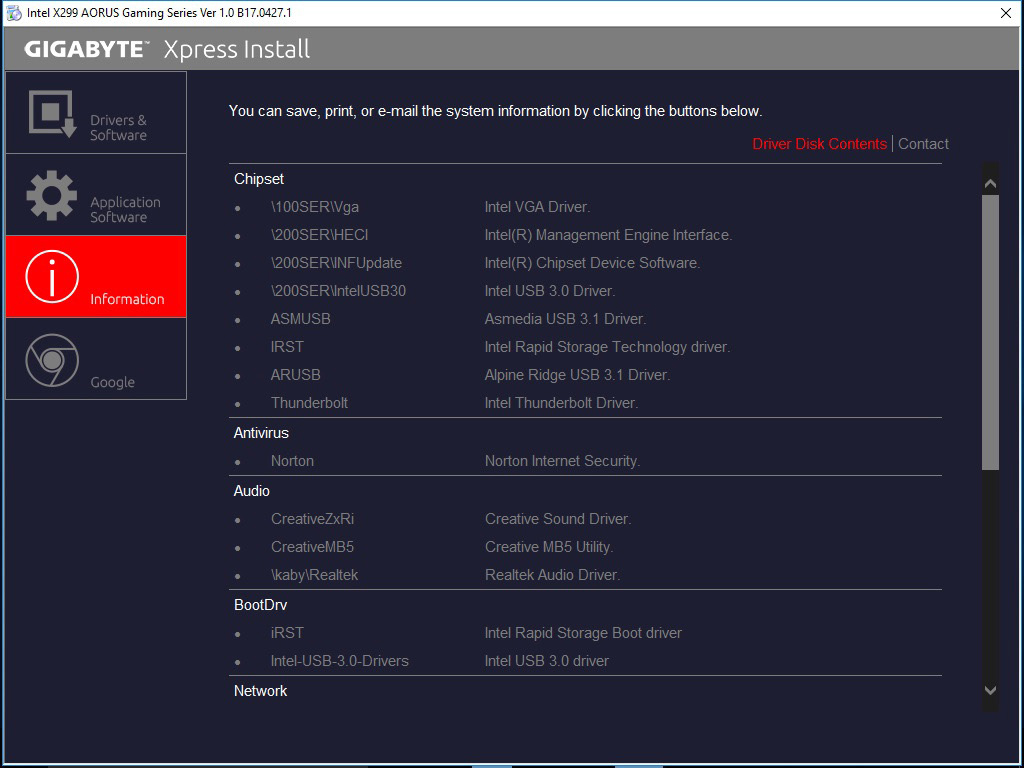Click the Application Software gear icon
Screen dimensions: 1024x768
click(x=52, y=195)
